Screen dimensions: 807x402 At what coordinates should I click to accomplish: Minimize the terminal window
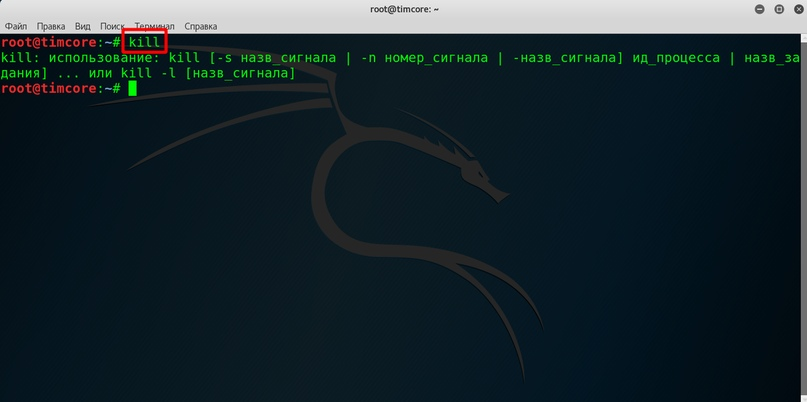click(x=760, y=9)
